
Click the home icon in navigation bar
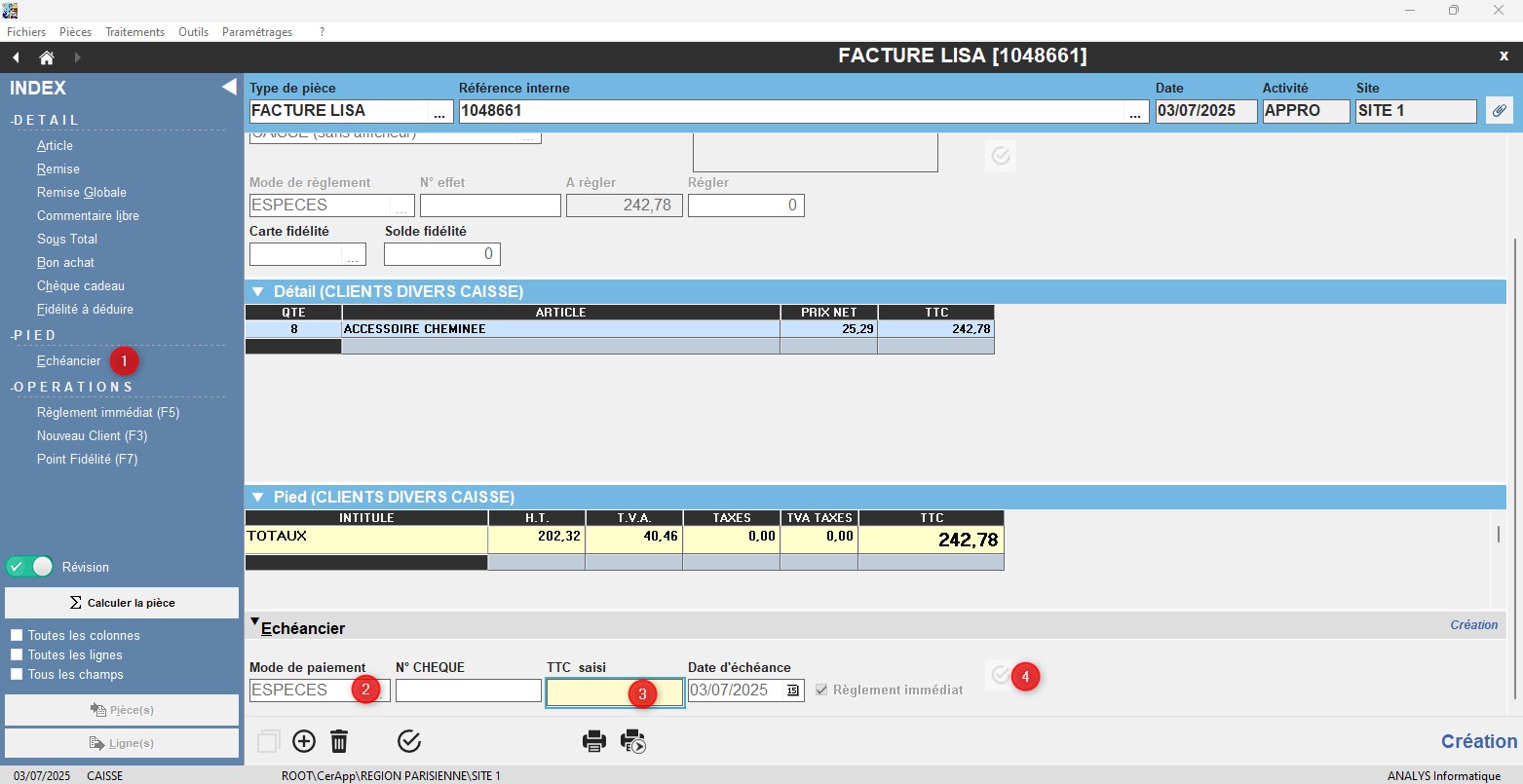[x=46, y=57]
